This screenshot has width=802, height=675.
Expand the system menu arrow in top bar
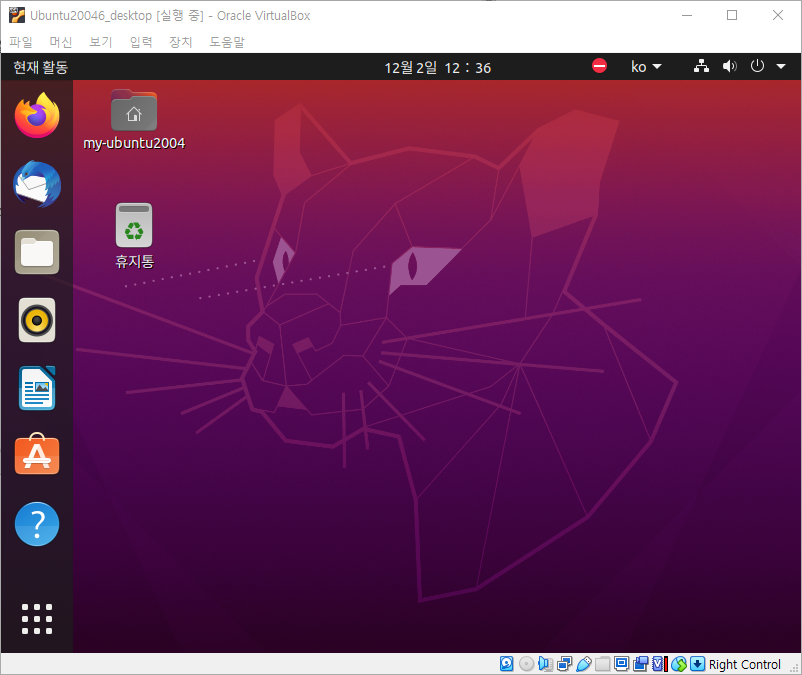781,66
